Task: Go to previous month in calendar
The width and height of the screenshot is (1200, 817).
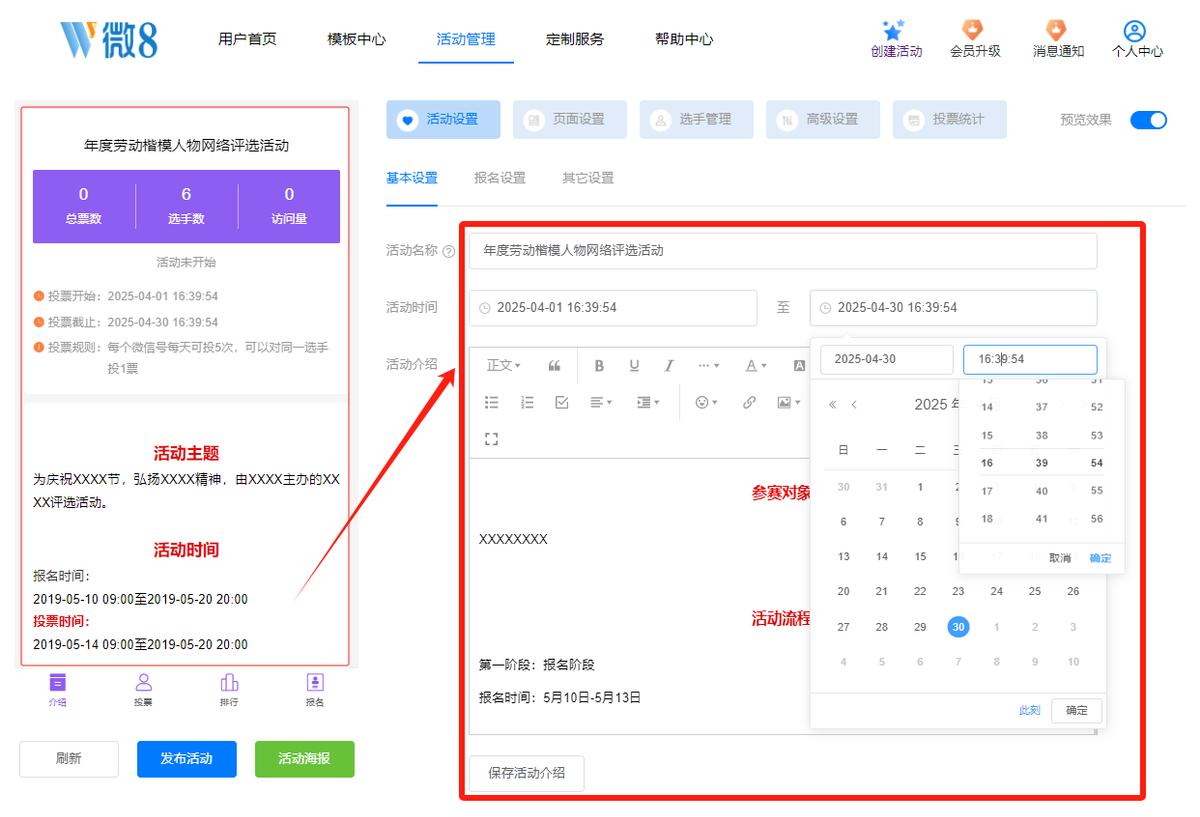Action: point(854,405)
